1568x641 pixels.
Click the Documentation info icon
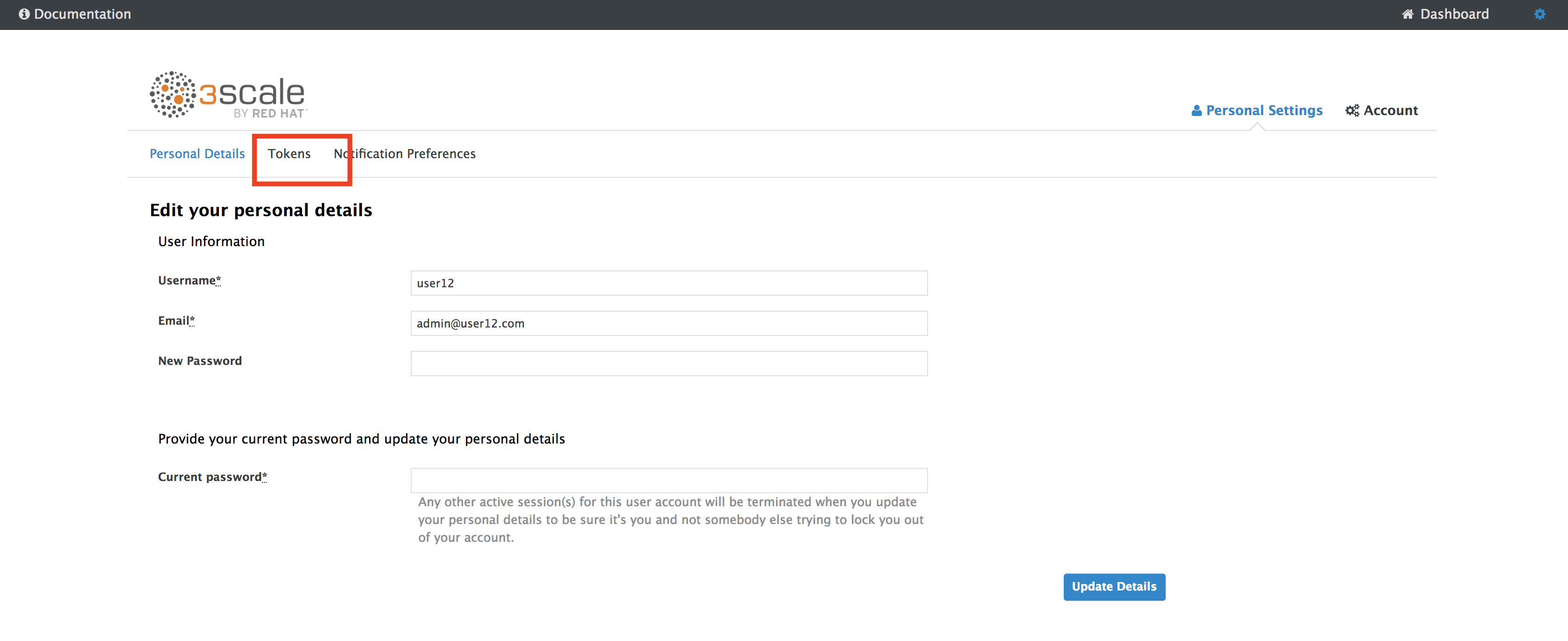24,14
